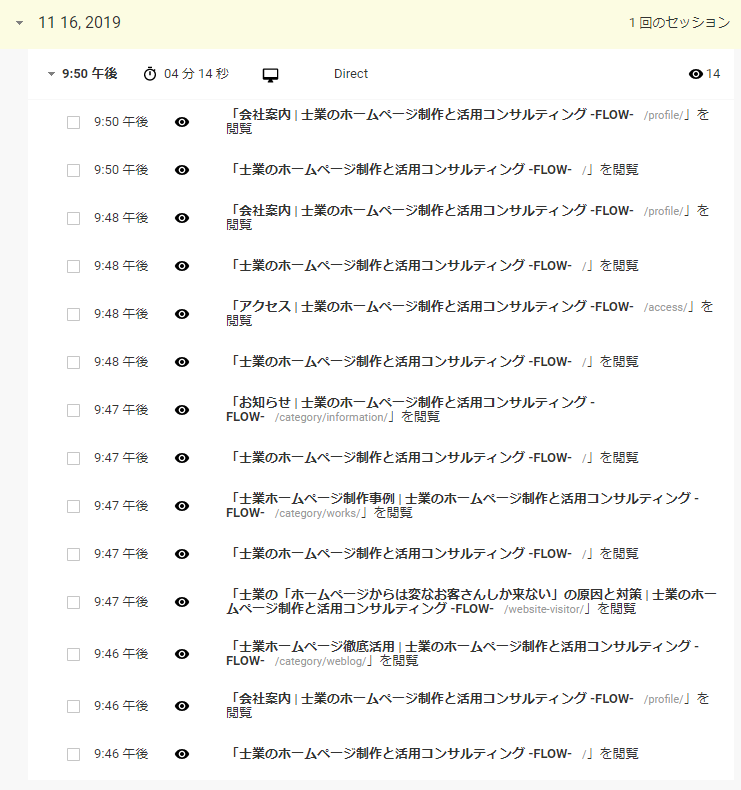Click the eye icon on the /category/weblog/ row
741x790 pixels.
(182, 654)
